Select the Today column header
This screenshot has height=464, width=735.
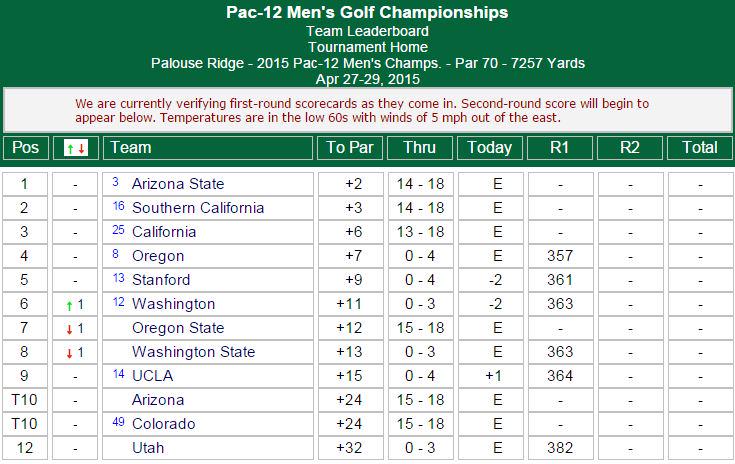[490, 148]
